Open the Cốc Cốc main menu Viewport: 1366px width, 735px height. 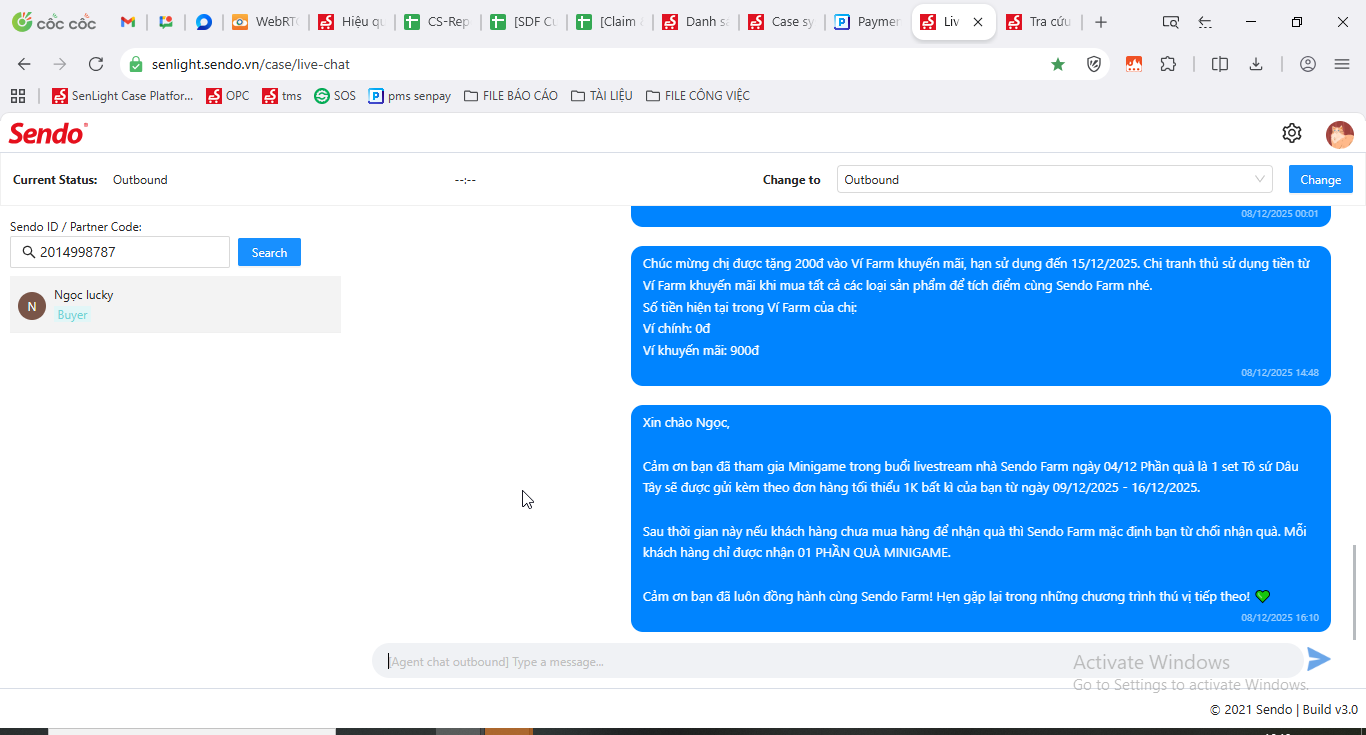click(x=1342, y=64)
